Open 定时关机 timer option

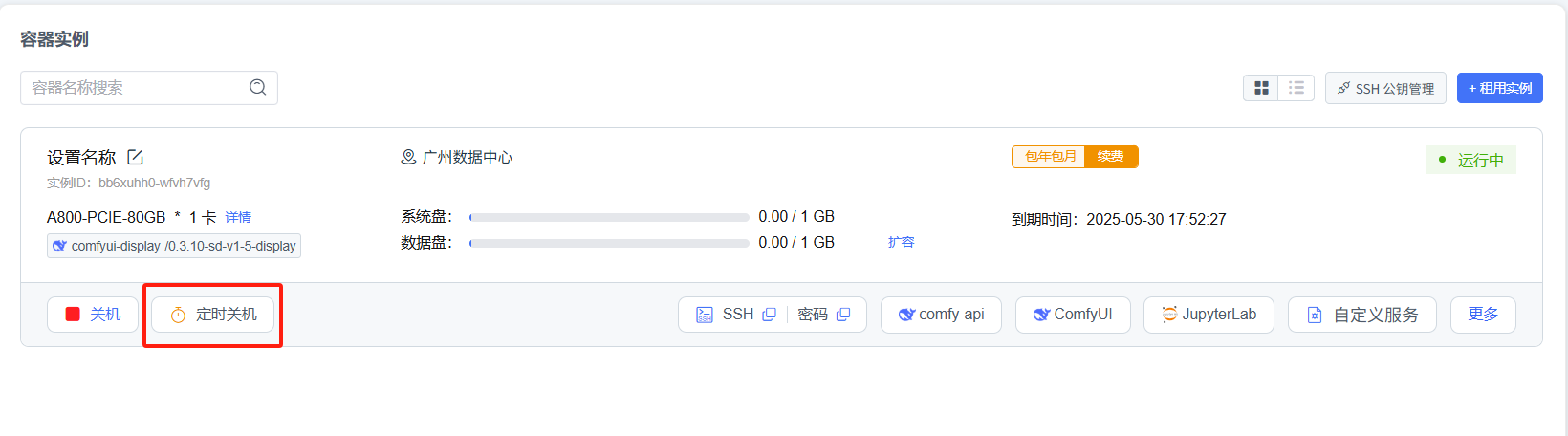coord(212,315)
